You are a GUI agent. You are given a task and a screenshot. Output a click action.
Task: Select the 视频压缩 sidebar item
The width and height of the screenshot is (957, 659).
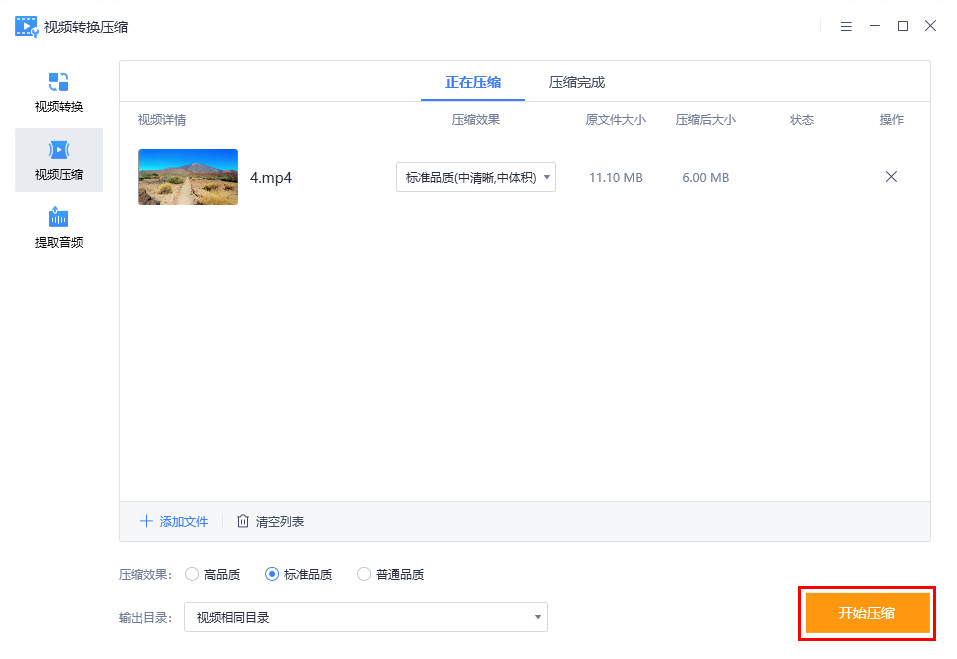[x=59, y=160]
